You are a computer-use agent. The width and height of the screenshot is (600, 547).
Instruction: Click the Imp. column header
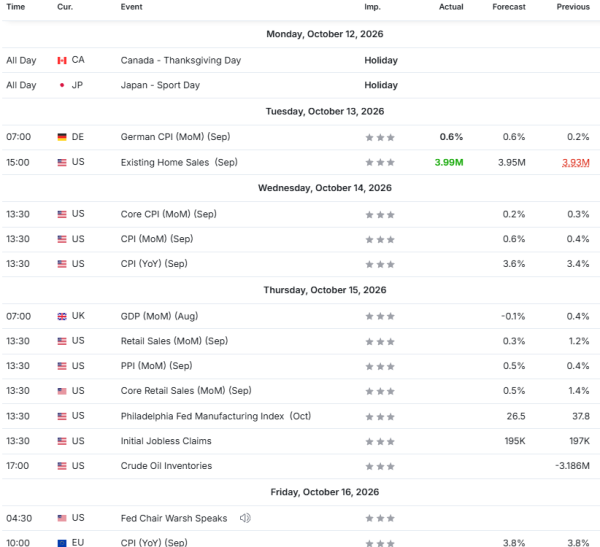pos(372,7)
